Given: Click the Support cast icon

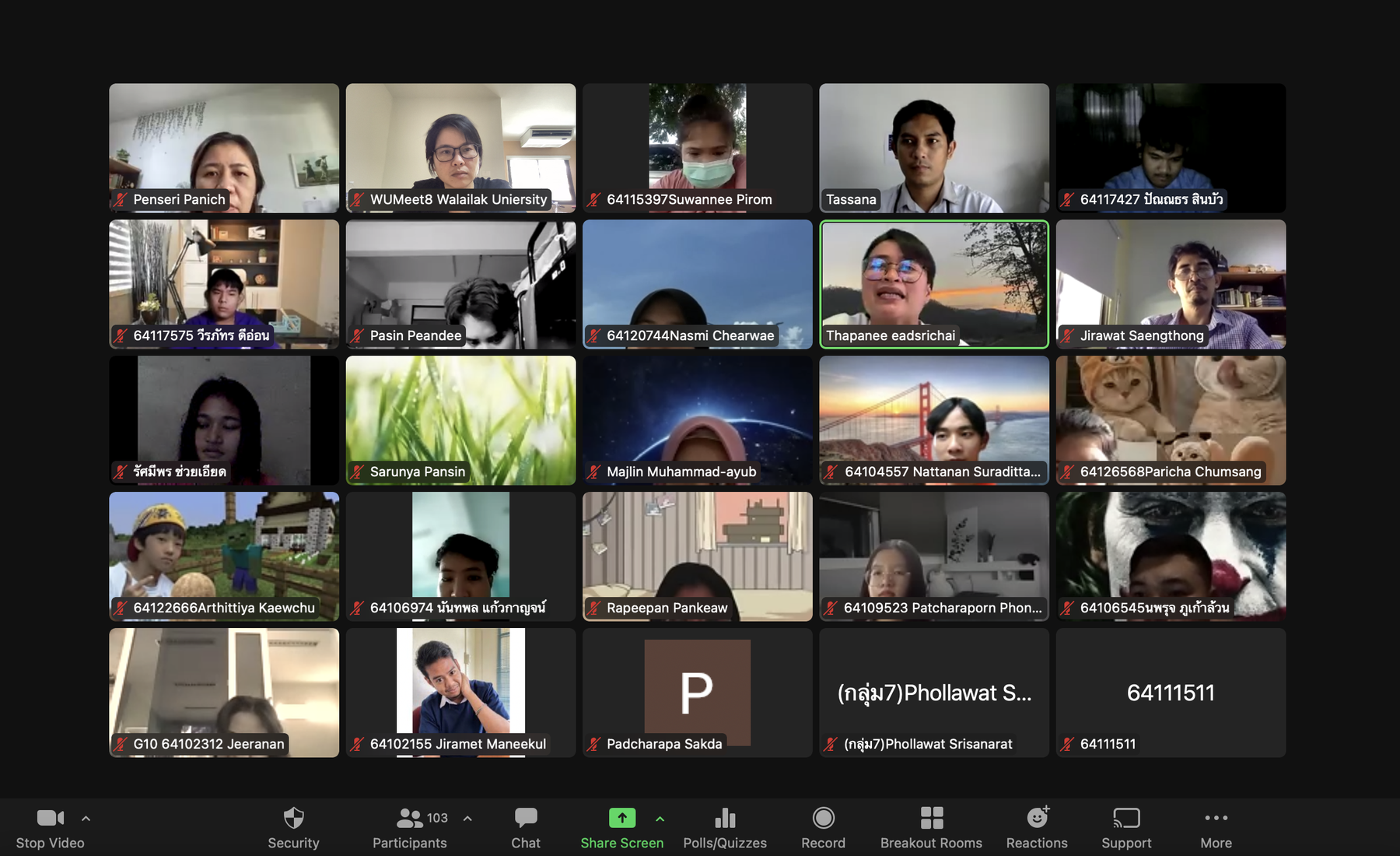Looking at the screenshot, I should point(1126,819).
